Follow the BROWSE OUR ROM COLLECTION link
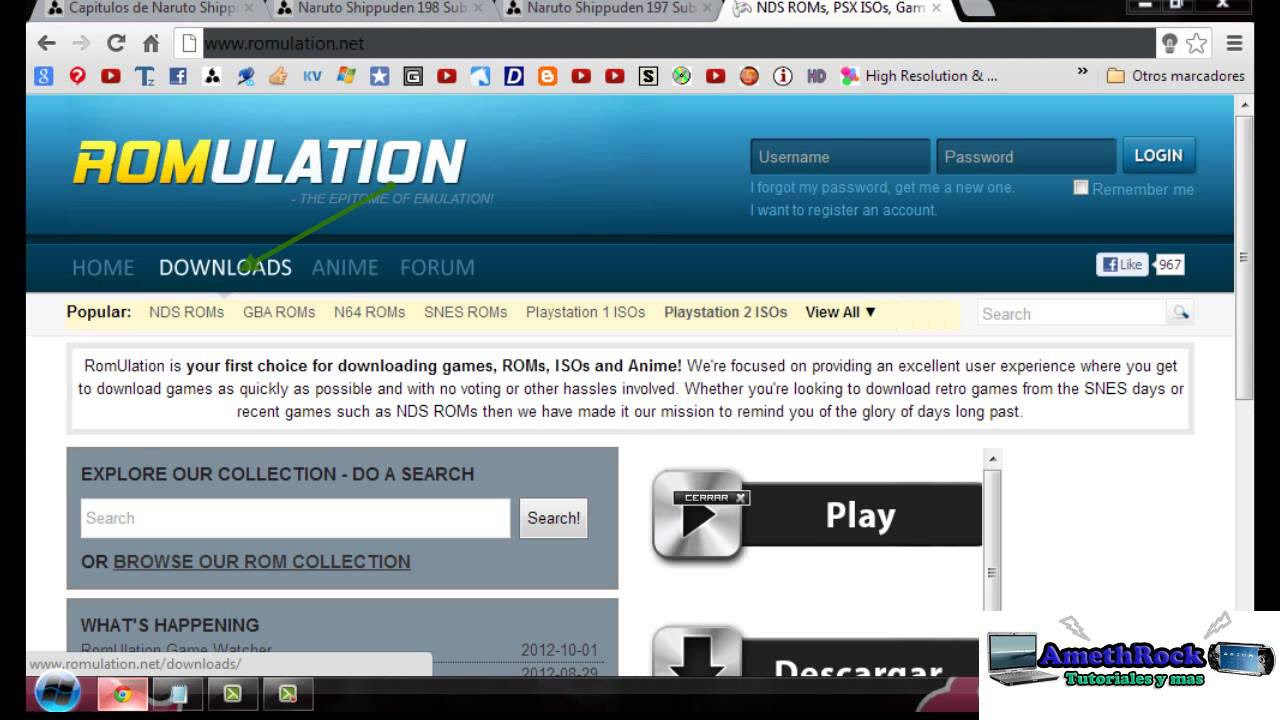This screenshot has height=720, width=1280. [x=262, y=562]
